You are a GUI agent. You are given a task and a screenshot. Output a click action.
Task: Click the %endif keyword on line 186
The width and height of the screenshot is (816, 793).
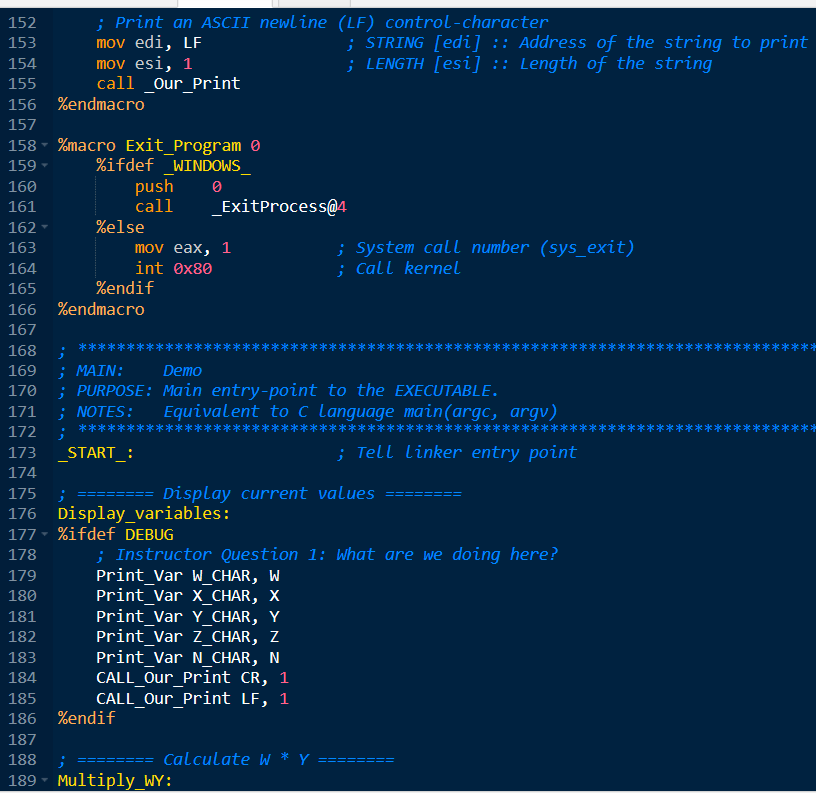[86, 718]
